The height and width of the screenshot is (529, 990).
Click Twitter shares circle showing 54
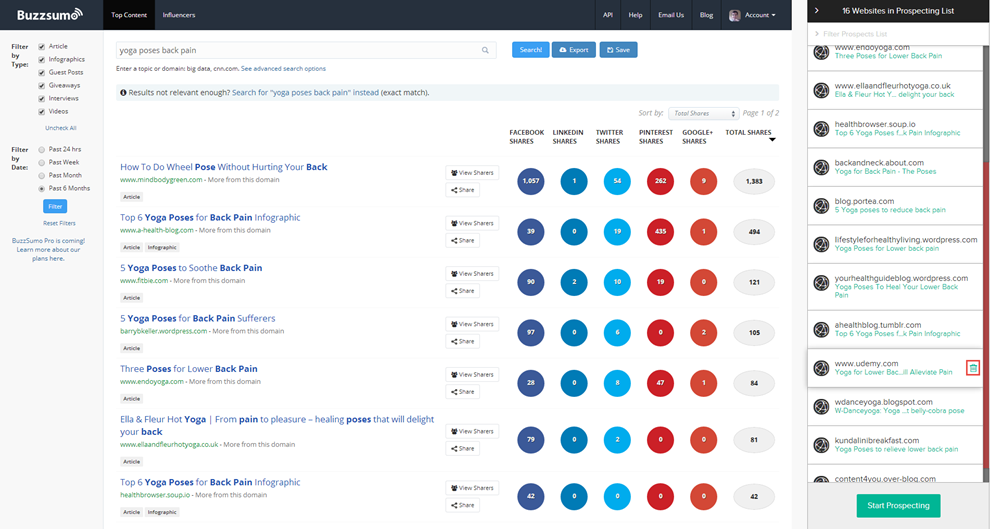[617, 181]
